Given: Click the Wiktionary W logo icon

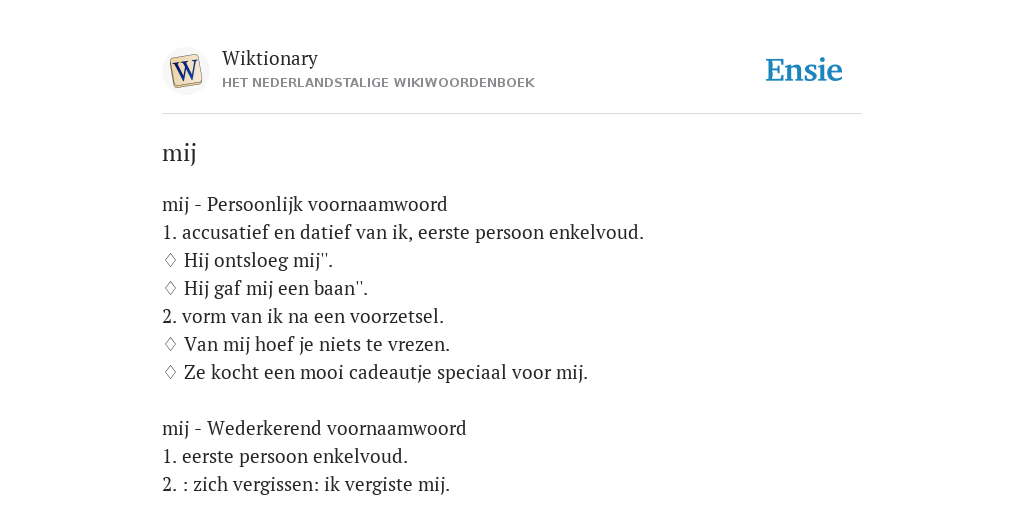Looking at the screenshot, I should [185, 71].
